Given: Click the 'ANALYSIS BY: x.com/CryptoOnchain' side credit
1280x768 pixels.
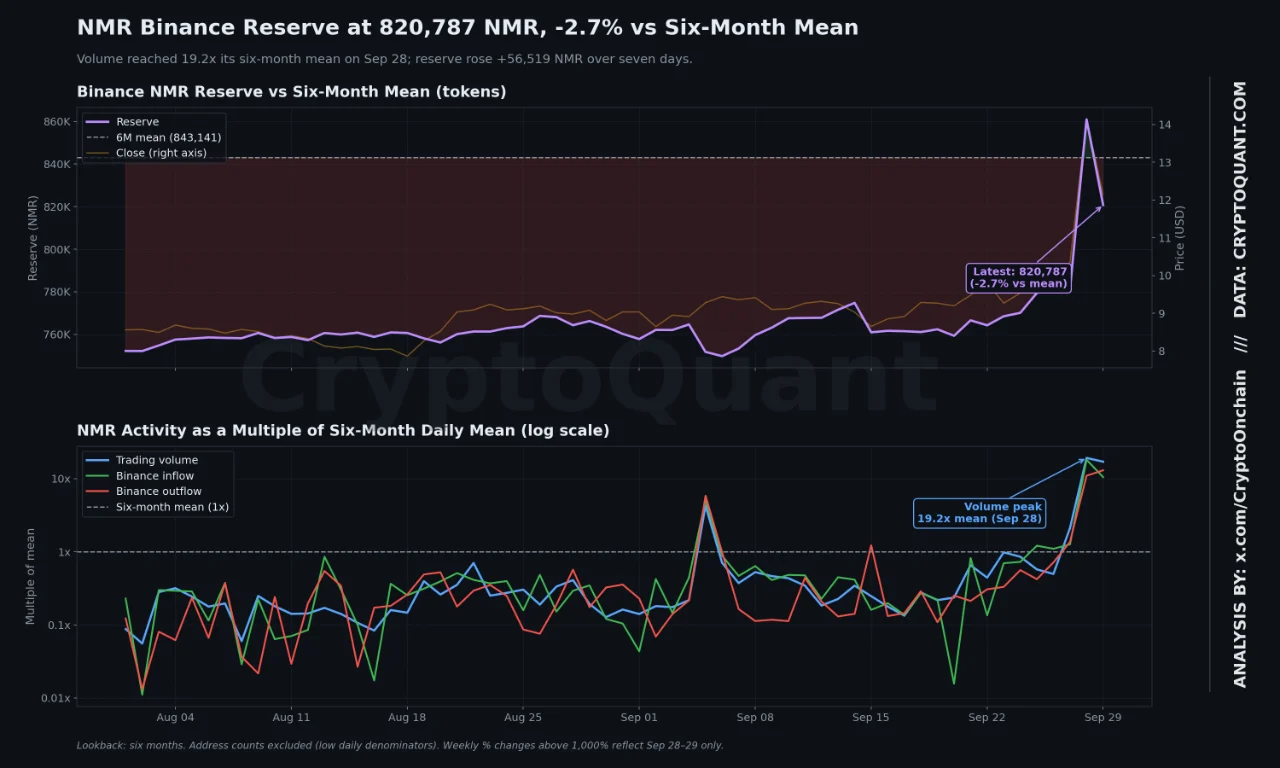Looking at the screenshot, I should click(1240, 529).
